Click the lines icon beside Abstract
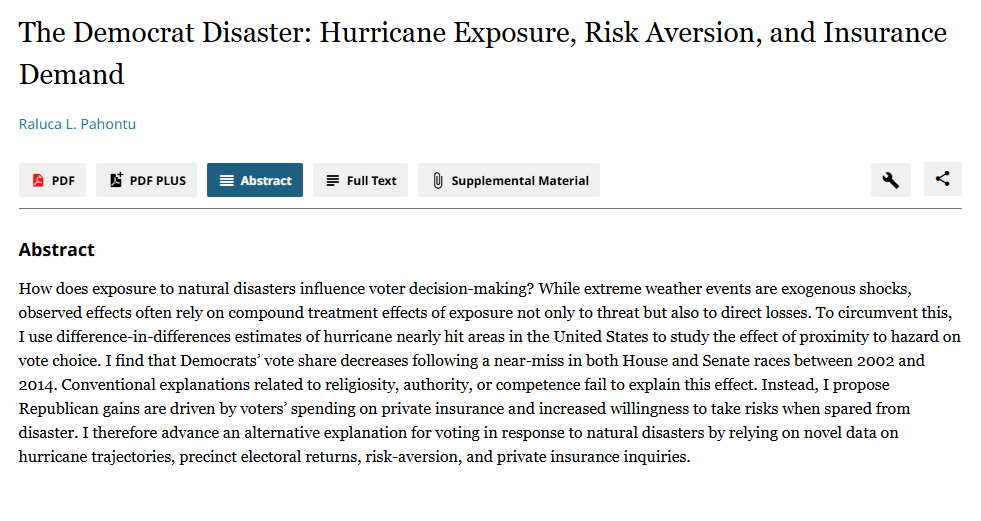981x521 pixels. pyautogui.click(x=226, y=181)
